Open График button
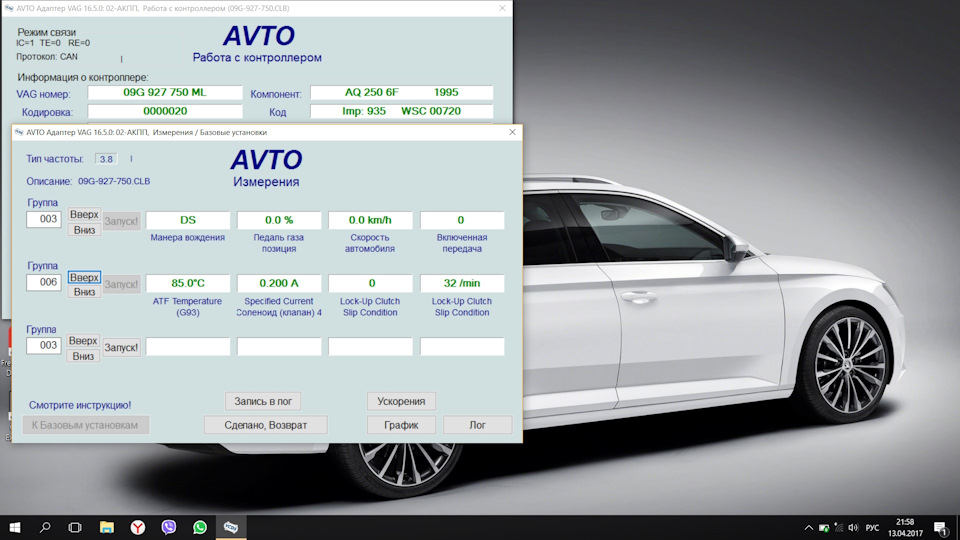 pos(401,425)
